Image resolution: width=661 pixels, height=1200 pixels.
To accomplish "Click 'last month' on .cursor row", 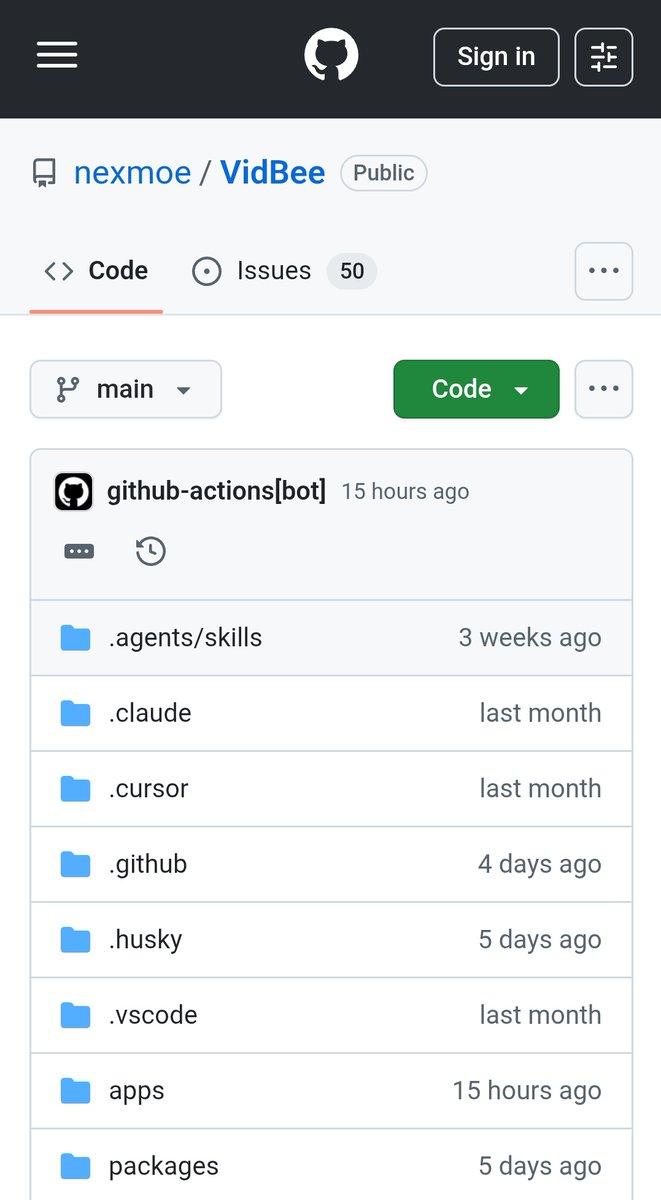I will coord(540,789).
